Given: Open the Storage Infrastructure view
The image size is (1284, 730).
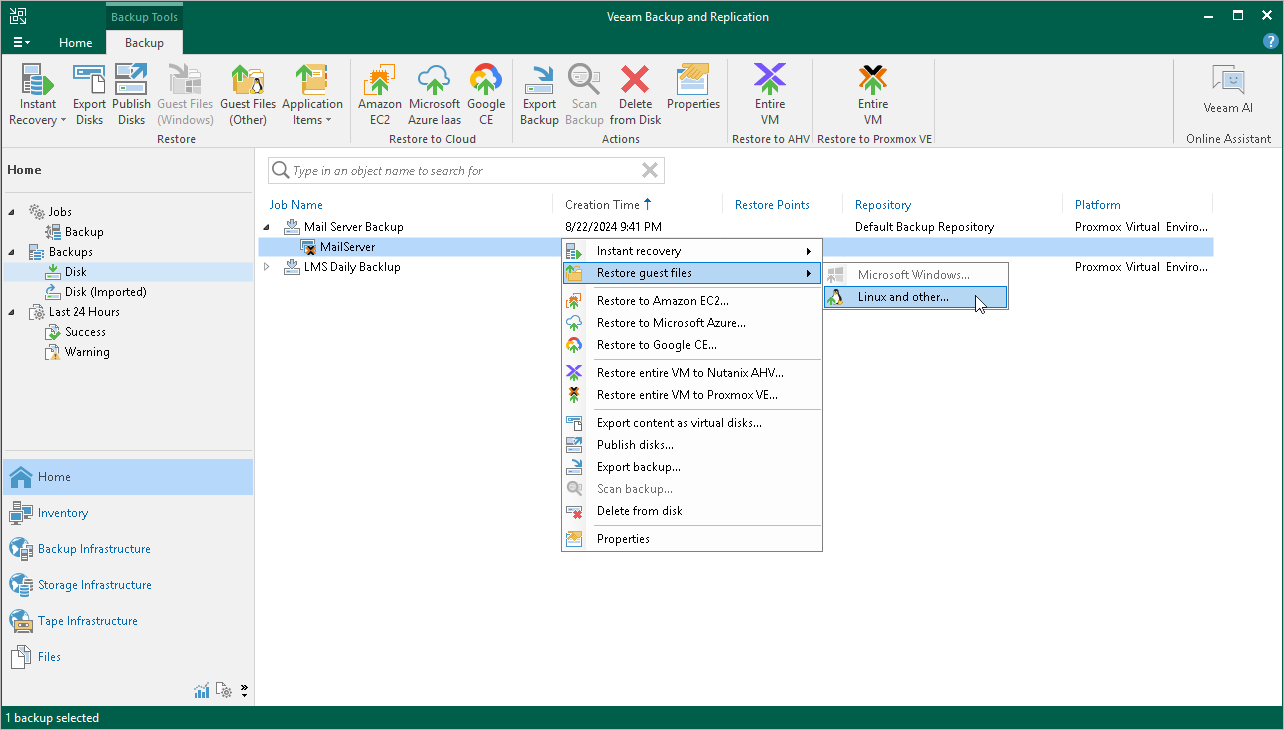Looking at the screenshot, I should point(128,585).
